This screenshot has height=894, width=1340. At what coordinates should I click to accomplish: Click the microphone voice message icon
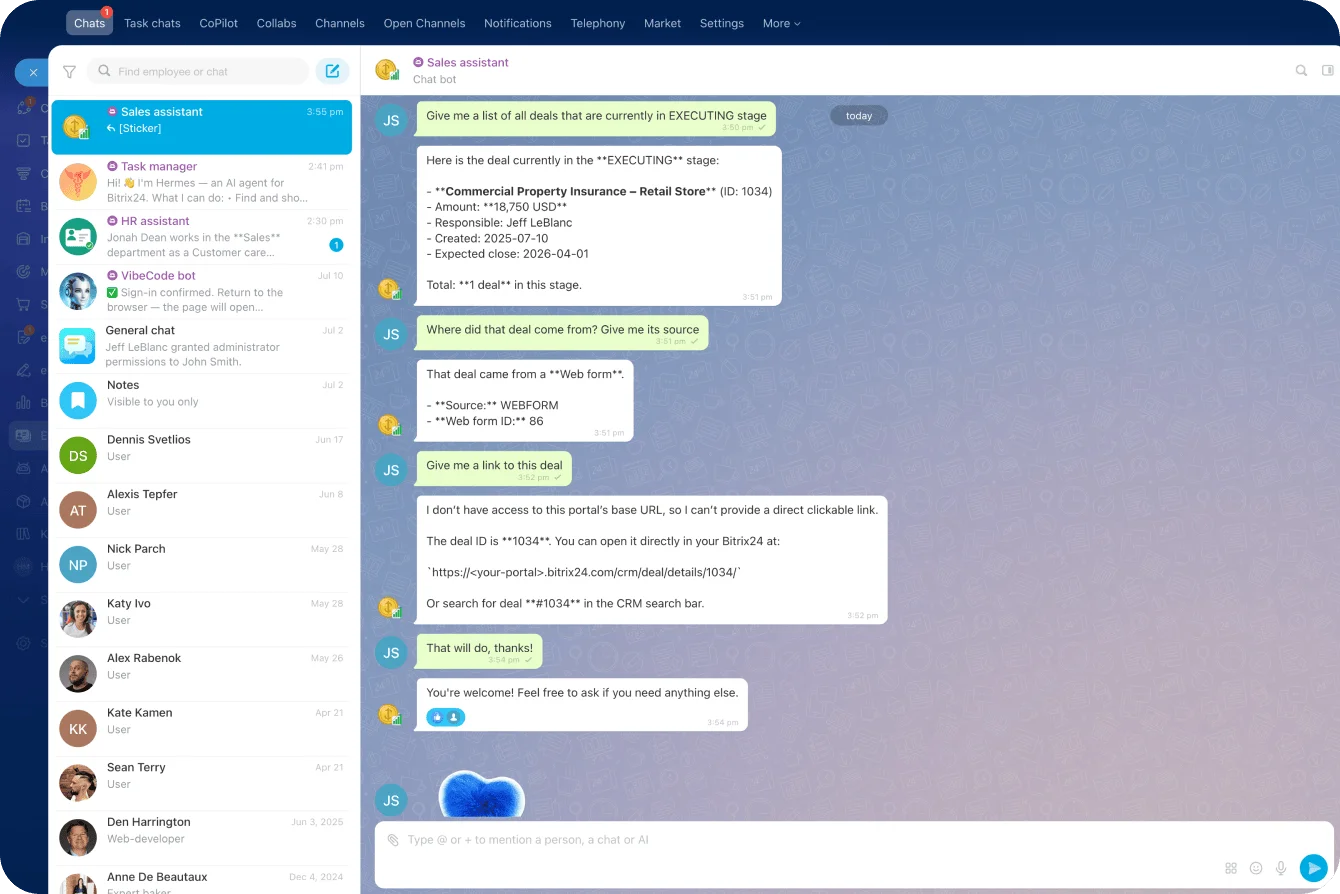pyautogui.click(x=1281, y=868)
